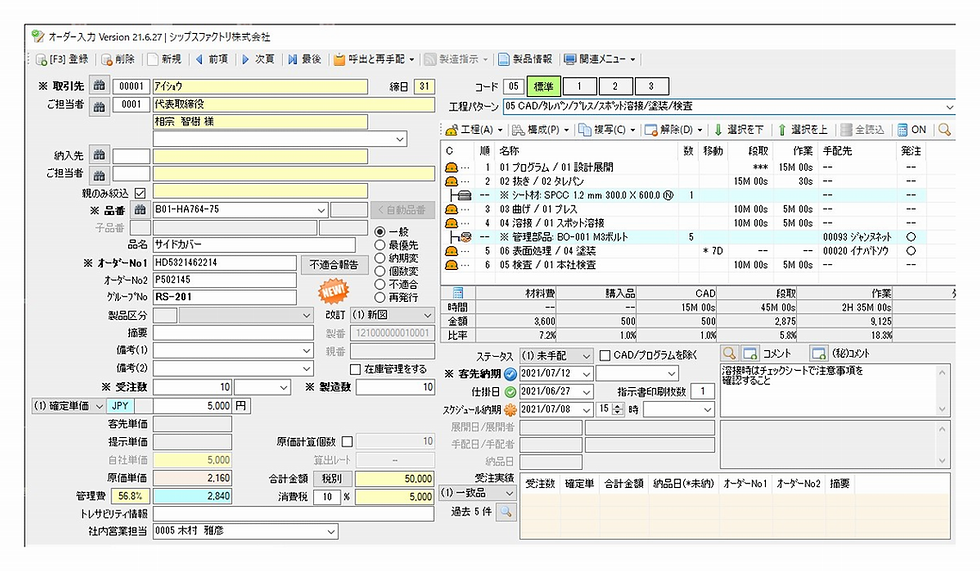Select the 一般 radio button
This screenshot has height=571, width=980.
379,232
